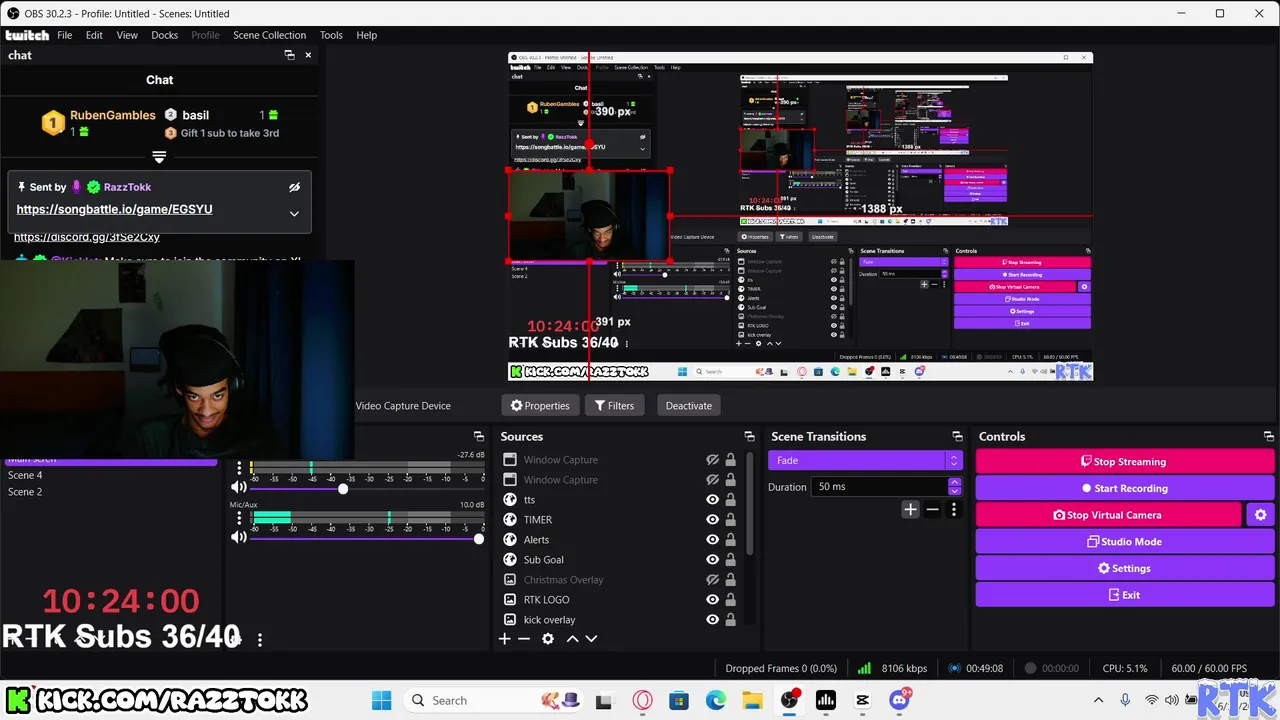Open the Edit menu
The image size is (1280, 720).
[x=94, y=35]
